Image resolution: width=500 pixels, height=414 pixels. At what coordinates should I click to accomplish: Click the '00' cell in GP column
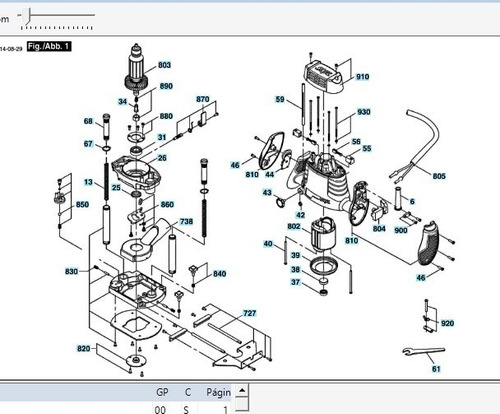pos(160,409)
